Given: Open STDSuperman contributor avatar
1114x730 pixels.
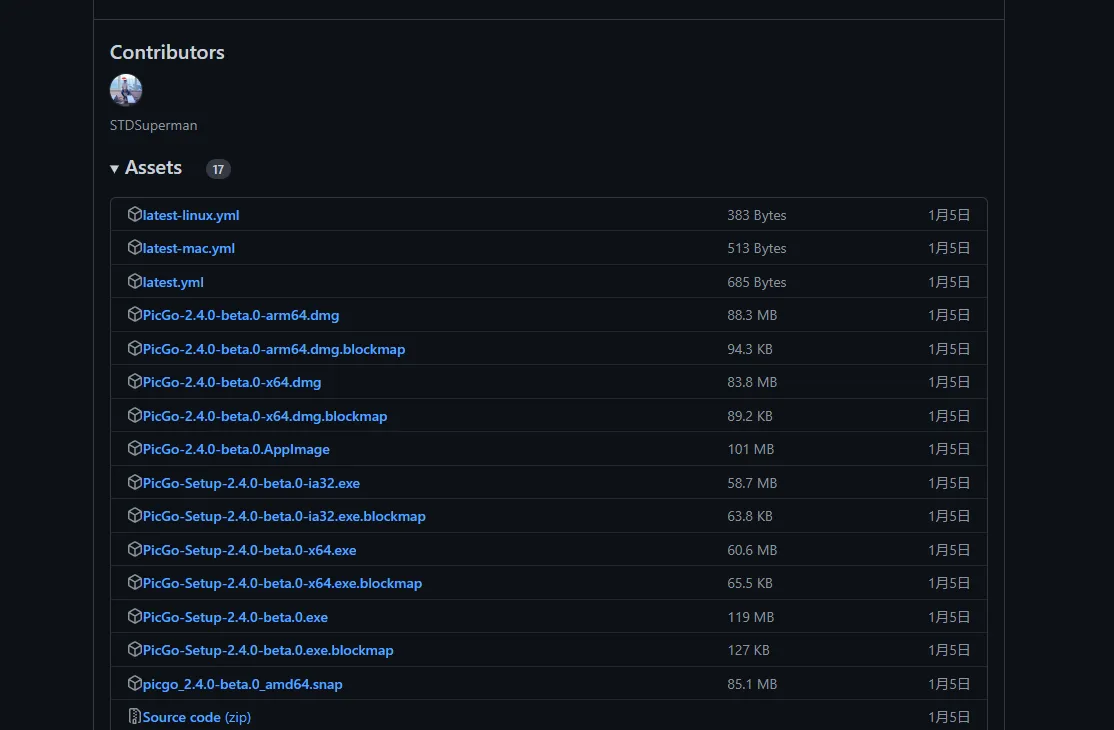Looking at the screenshot, I should point(126,90).
